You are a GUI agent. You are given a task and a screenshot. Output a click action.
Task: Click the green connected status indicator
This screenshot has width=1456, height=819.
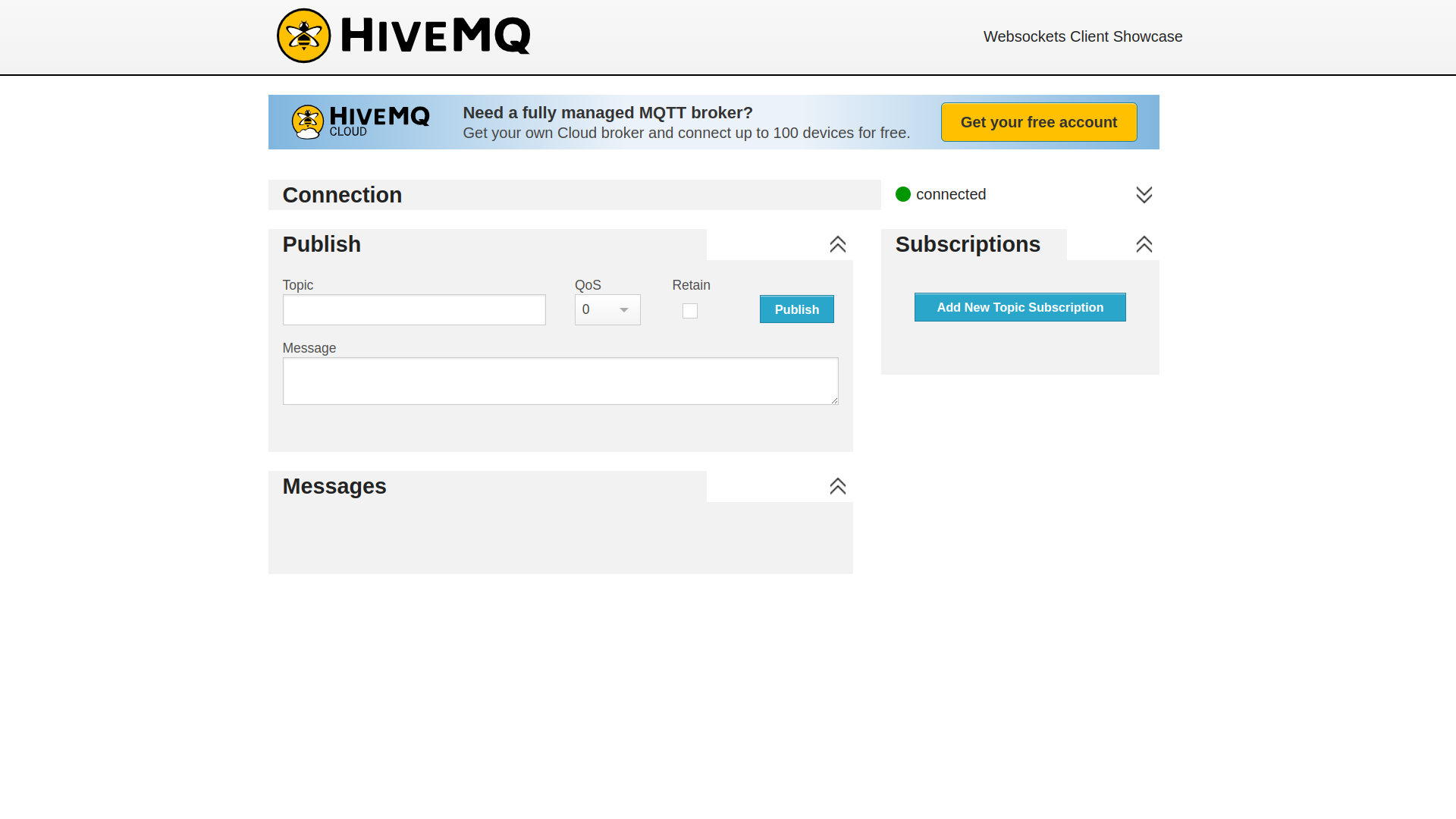[x=902, y=194]
